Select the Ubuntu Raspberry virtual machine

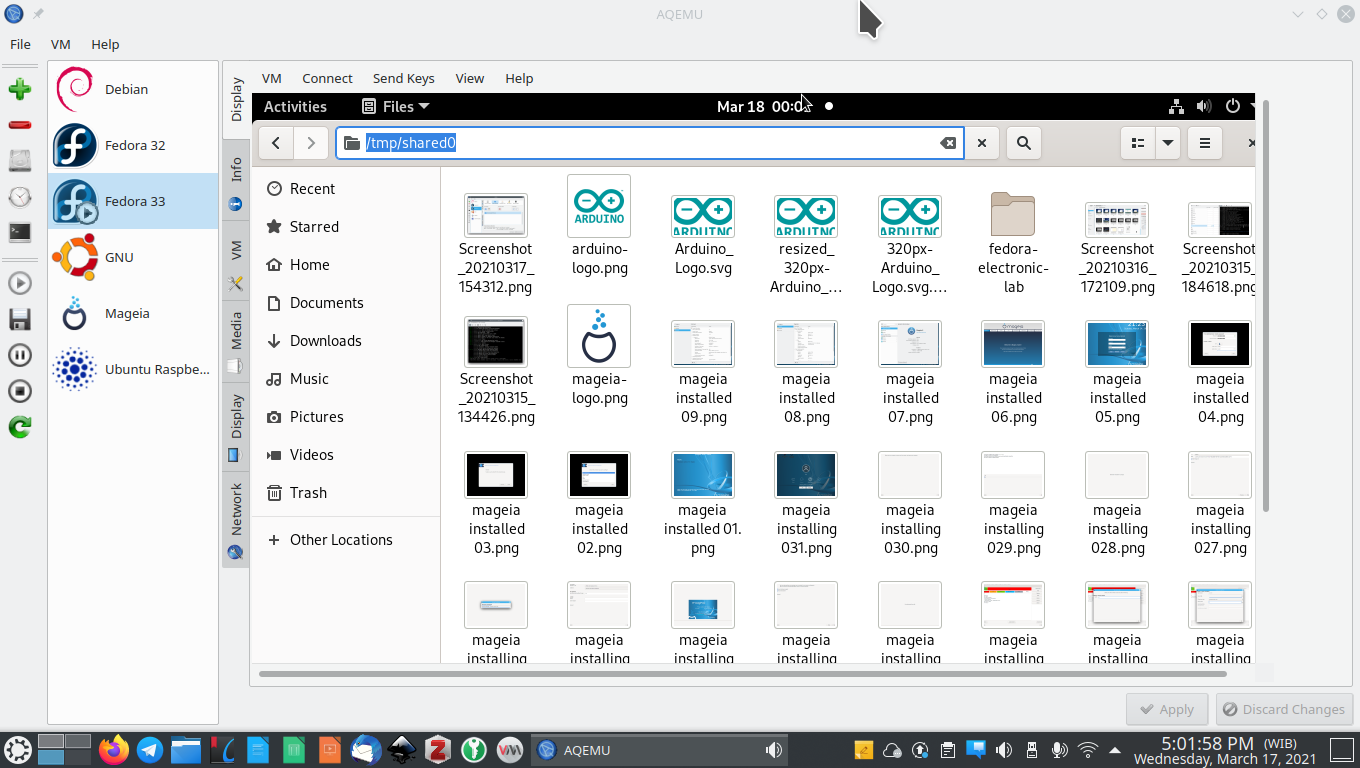click(x=133, y=369)
